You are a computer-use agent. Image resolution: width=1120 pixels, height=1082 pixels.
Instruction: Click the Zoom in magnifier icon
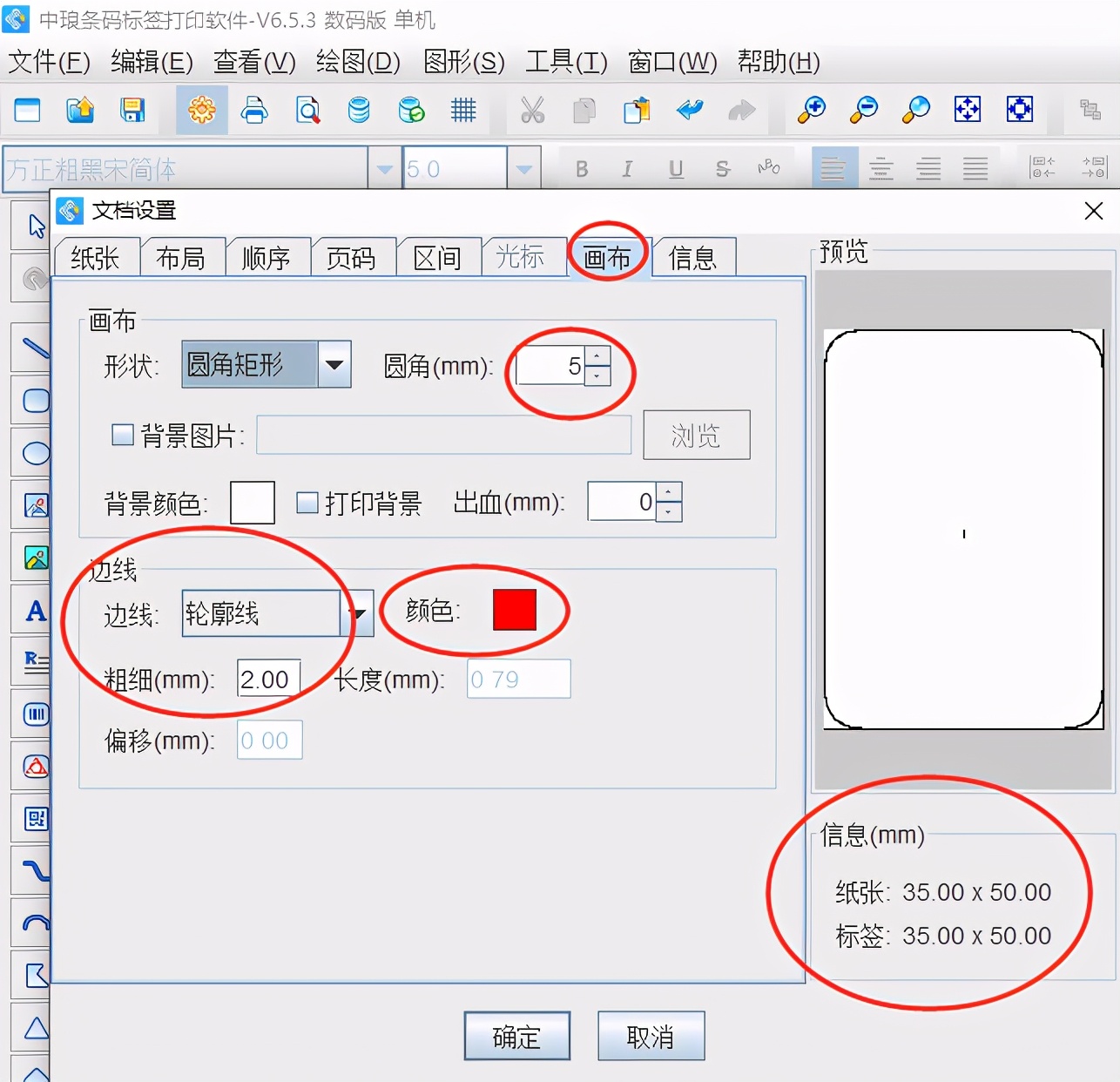[x=812, y=110]
